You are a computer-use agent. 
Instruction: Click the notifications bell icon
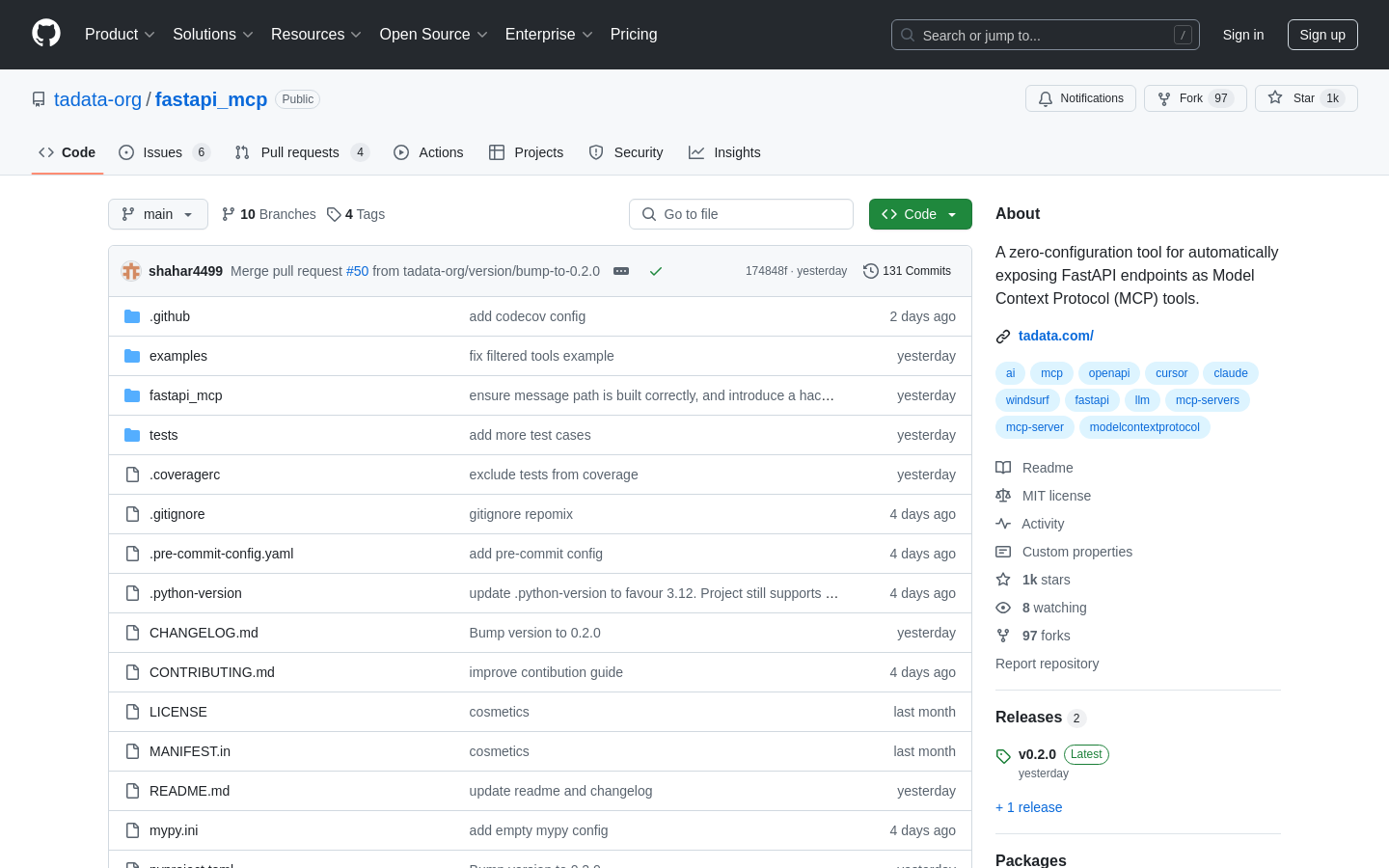coord(1046,98)
